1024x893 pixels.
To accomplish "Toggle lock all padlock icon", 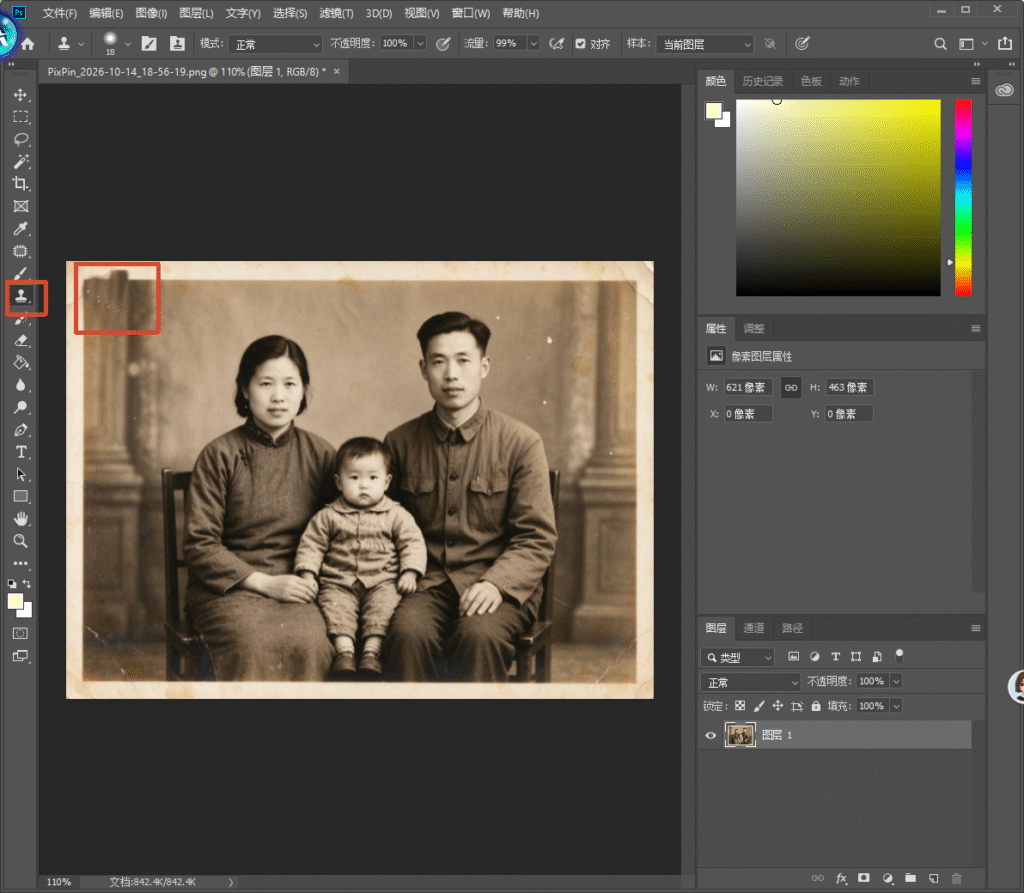I will [x=816, y=706].
